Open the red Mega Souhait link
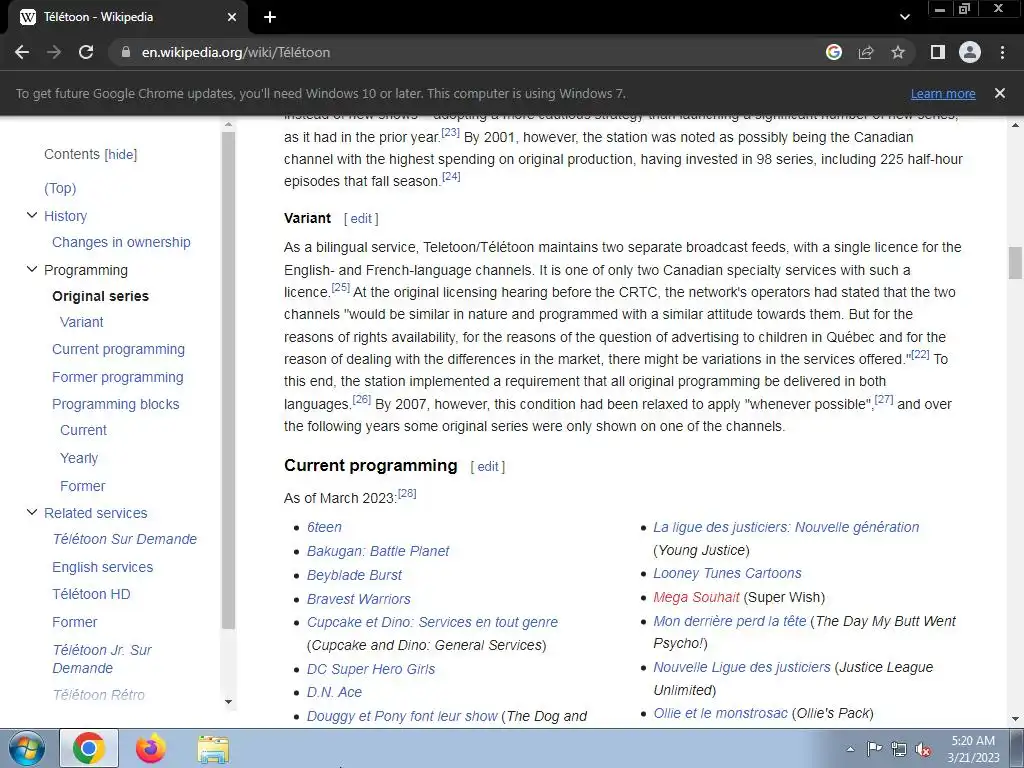1024x768 pixels. click(x=696, y=597)
